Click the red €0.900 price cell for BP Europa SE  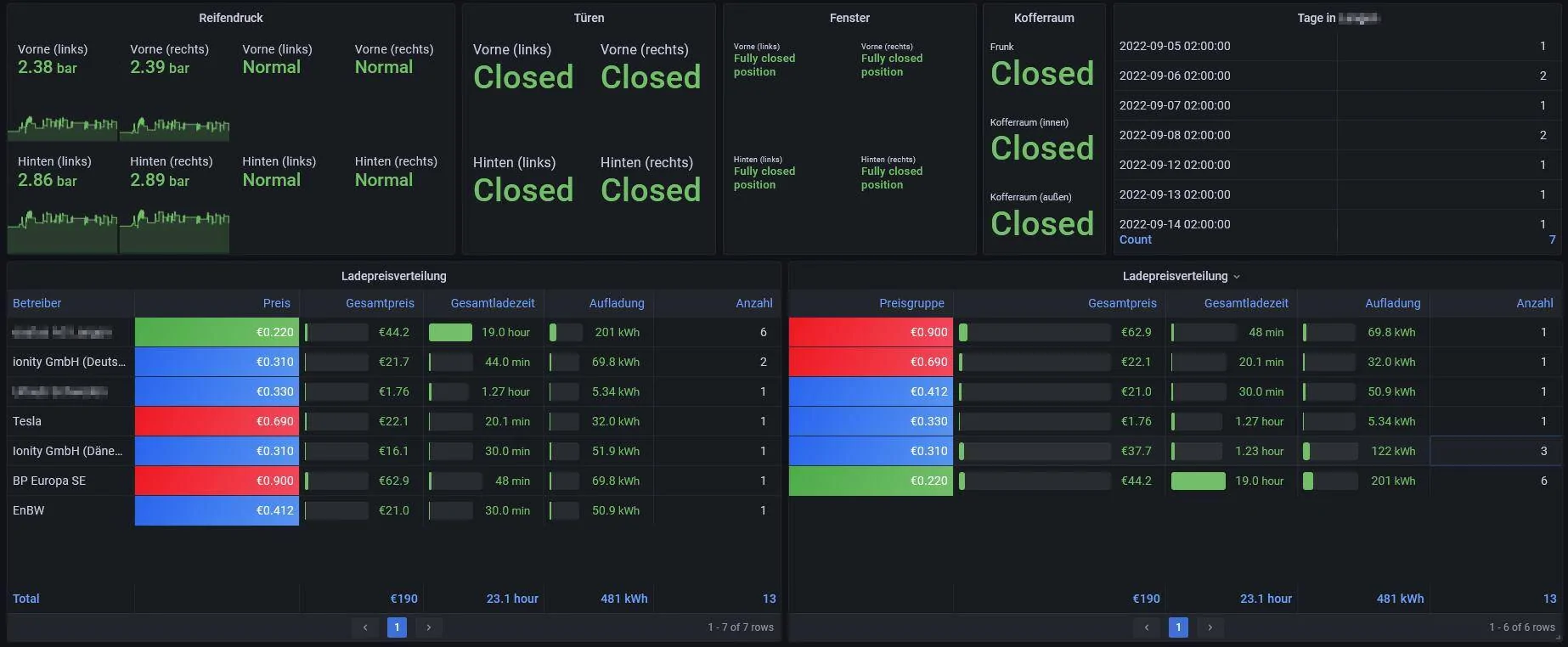[217, 481]
